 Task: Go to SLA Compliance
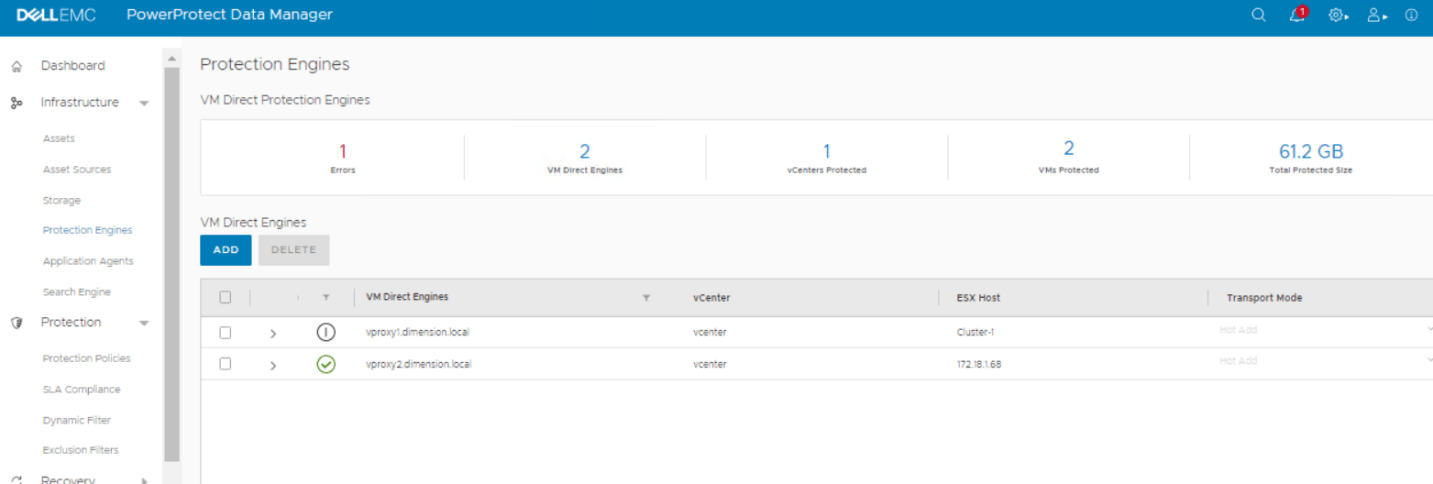coord(81,389)
